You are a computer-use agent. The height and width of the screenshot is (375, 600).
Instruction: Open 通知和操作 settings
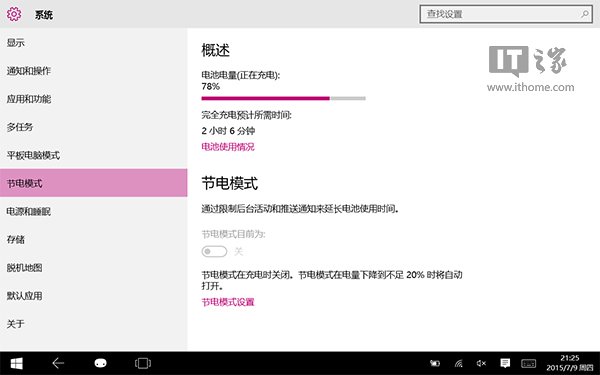click(94, 71)
